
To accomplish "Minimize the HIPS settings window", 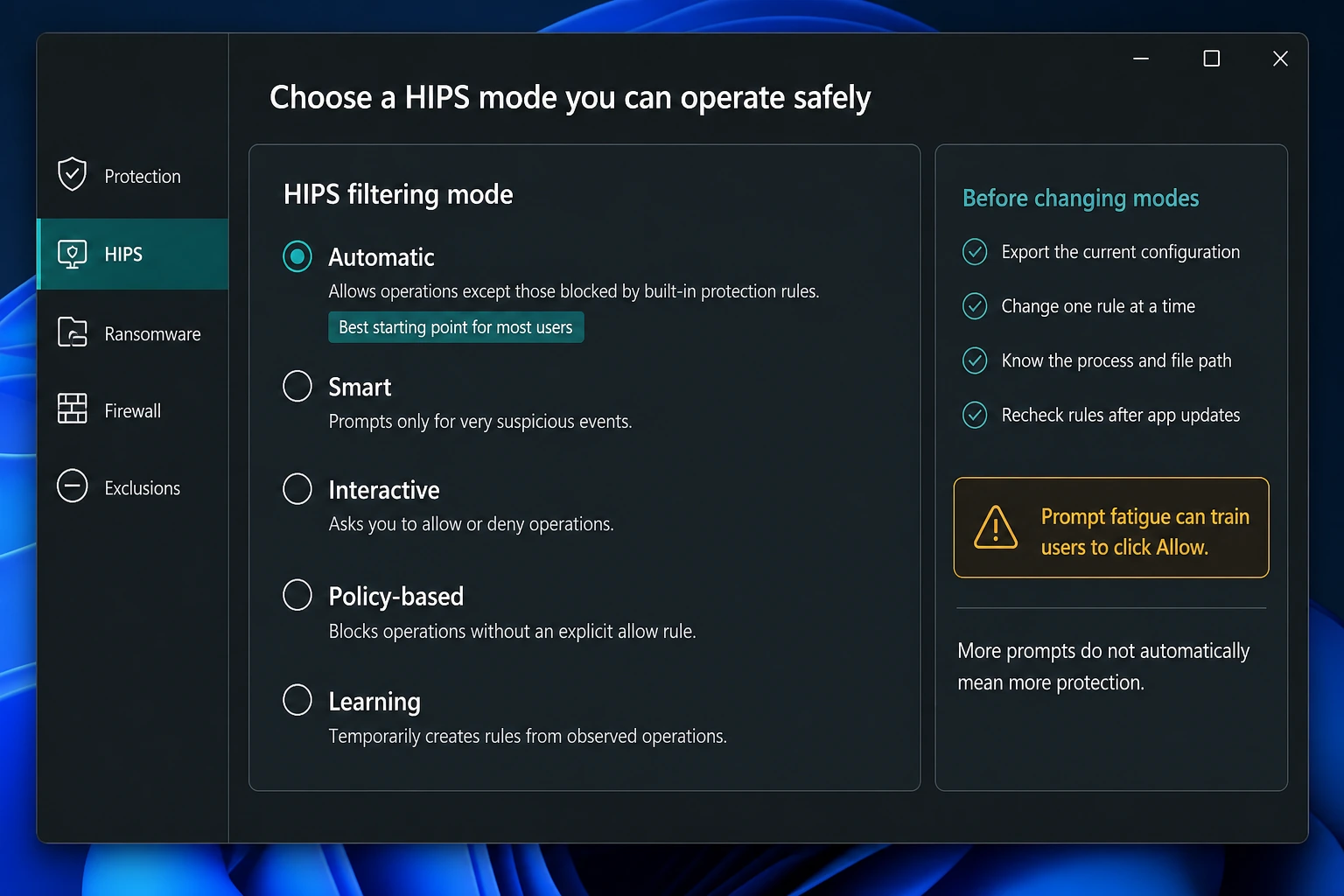I will coord(1141,59).
